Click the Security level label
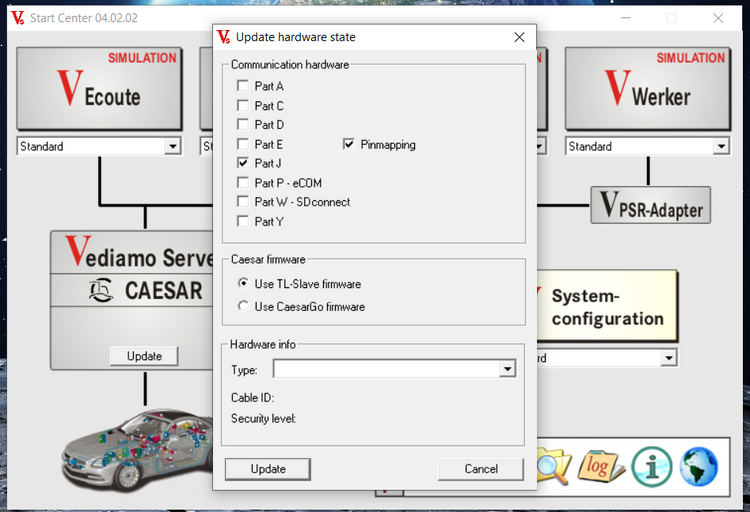Screen dimensions: 750x512 264,419
